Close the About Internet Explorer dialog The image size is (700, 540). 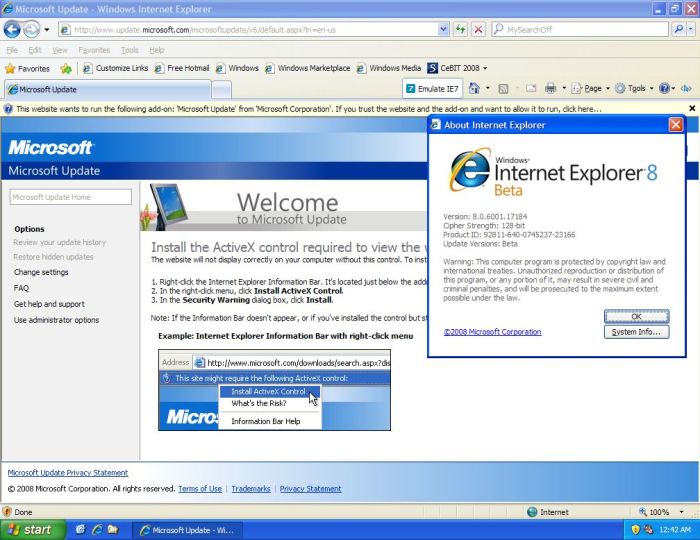(675, 125)
